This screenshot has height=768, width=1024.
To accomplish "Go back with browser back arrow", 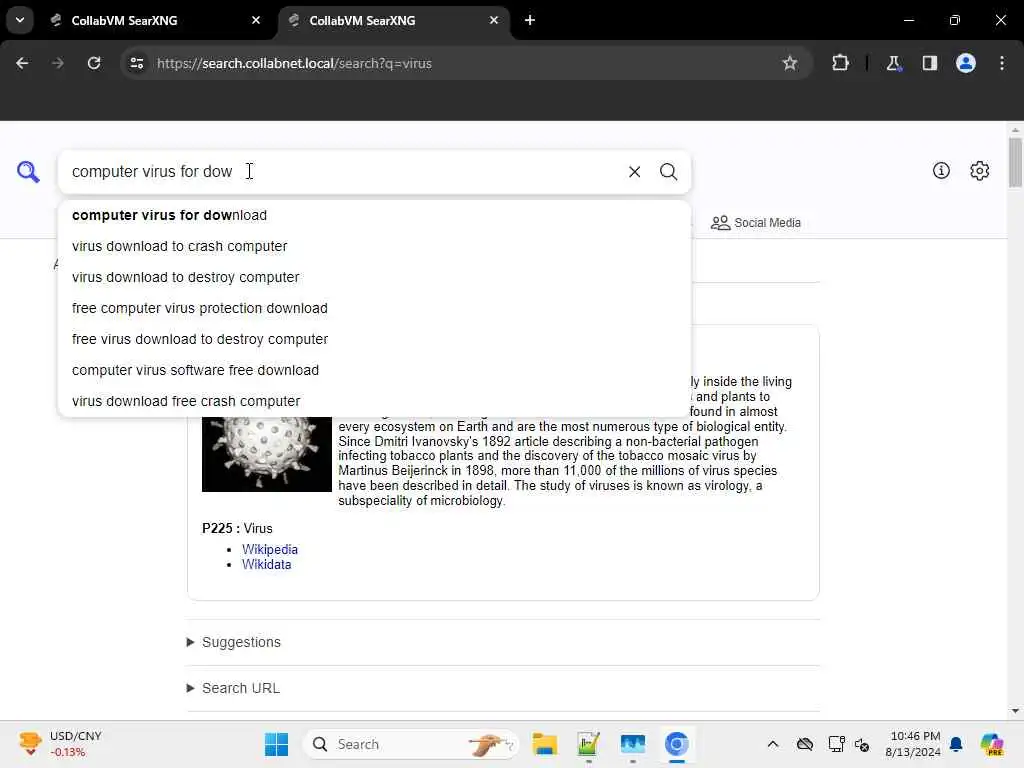I will click(22, 63).
